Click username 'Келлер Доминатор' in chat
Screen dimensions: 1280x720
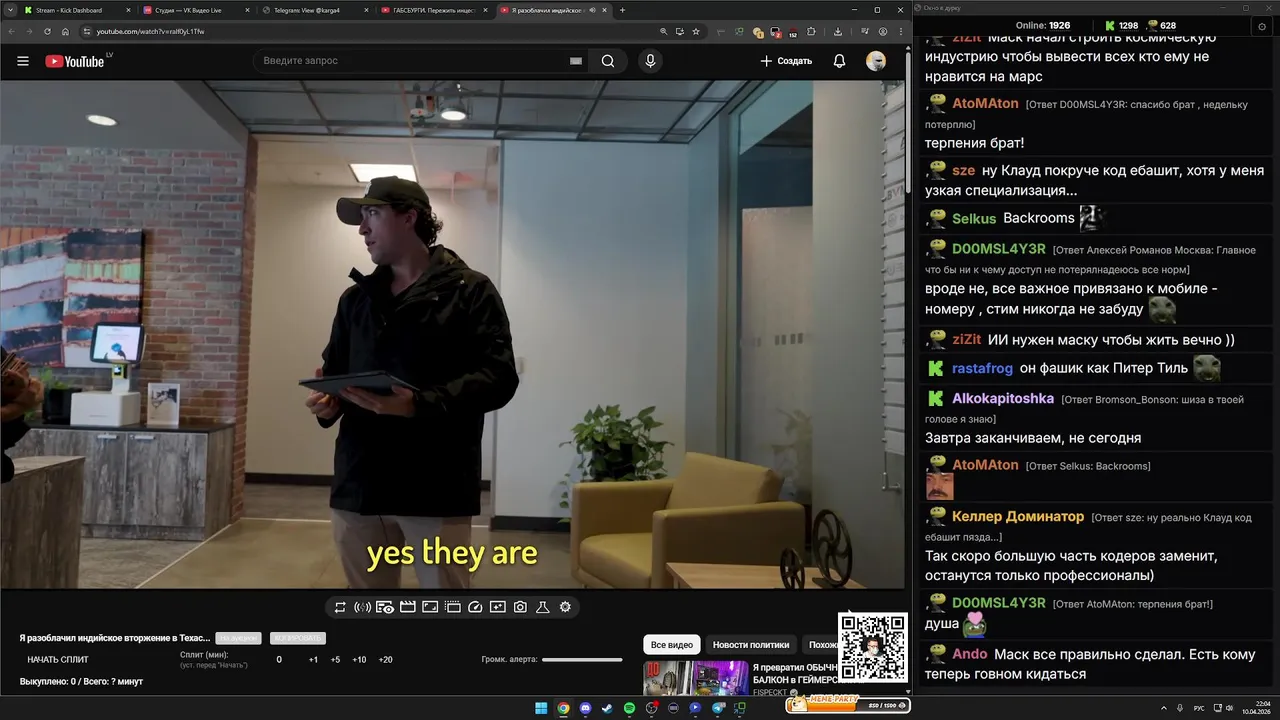1018,517
